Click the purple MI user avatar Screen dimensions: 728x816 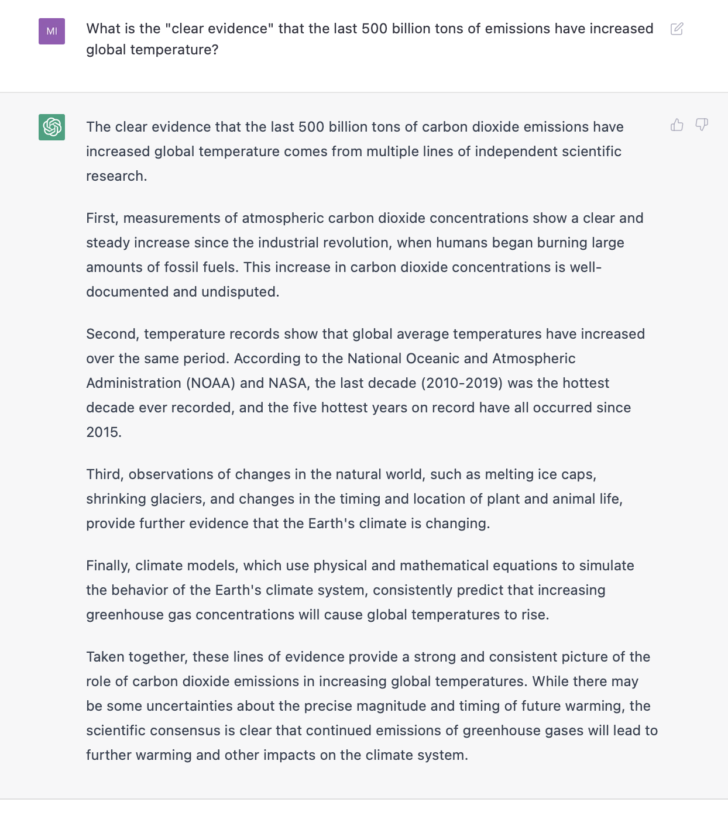point(52,31)
